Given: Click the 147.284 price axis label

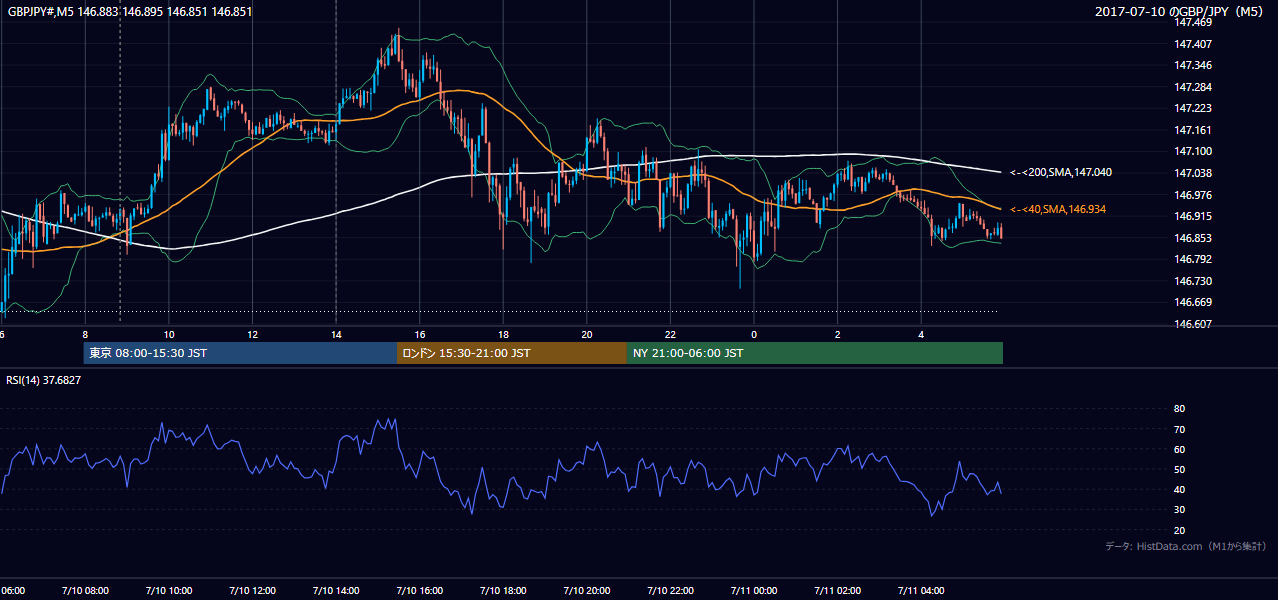Looking at the screenshot, I should 1193,87.
